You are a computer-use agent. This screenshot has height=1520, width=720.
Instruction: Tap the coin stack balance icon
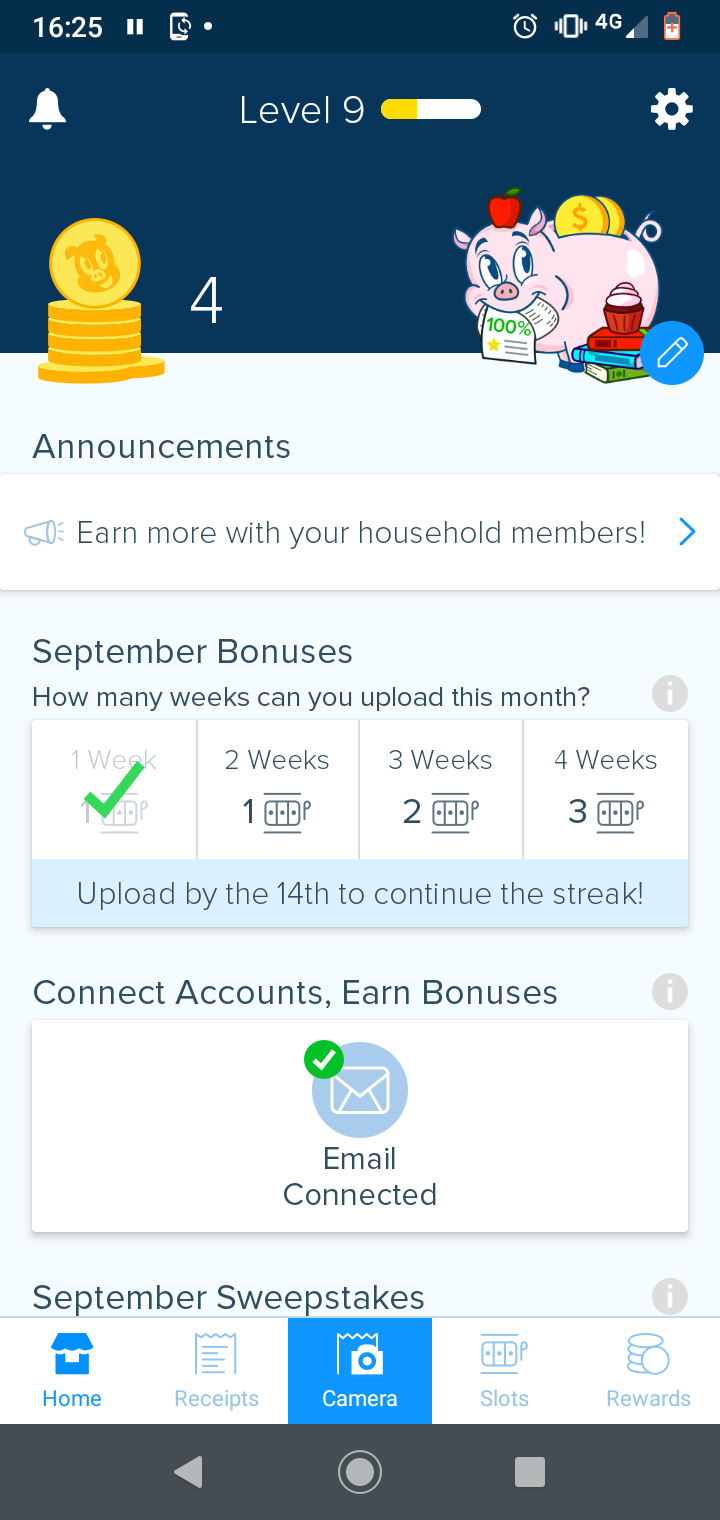[x=97, y=301]
